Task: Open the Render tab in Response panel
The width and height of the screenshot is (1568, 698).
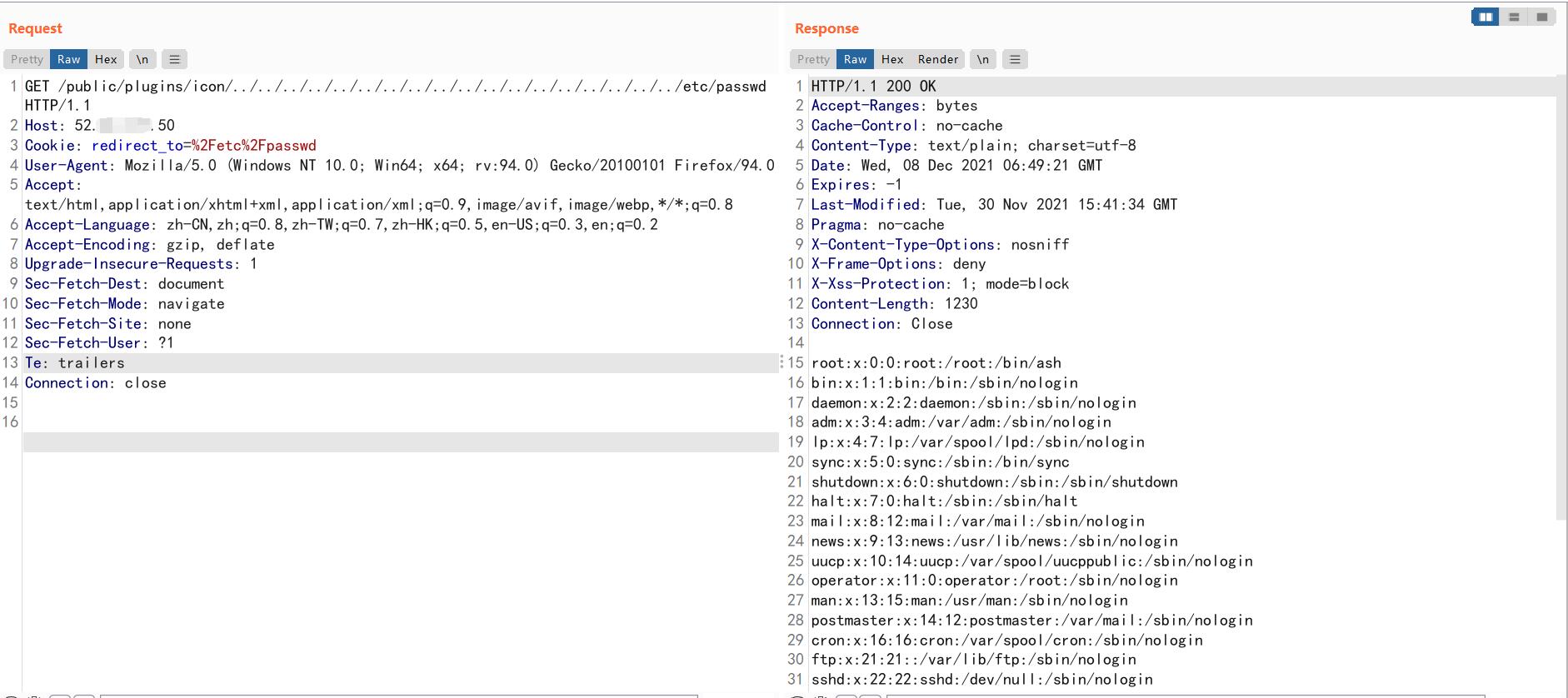Action: [x=938, y=59]
